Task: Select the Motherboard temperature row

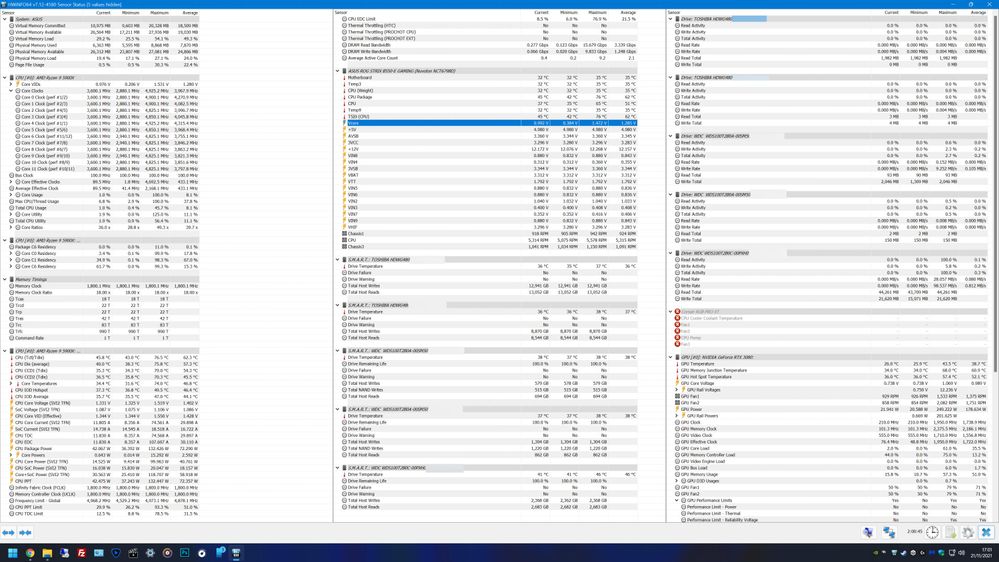Action: pyautogui.click(x=489, y=78)
